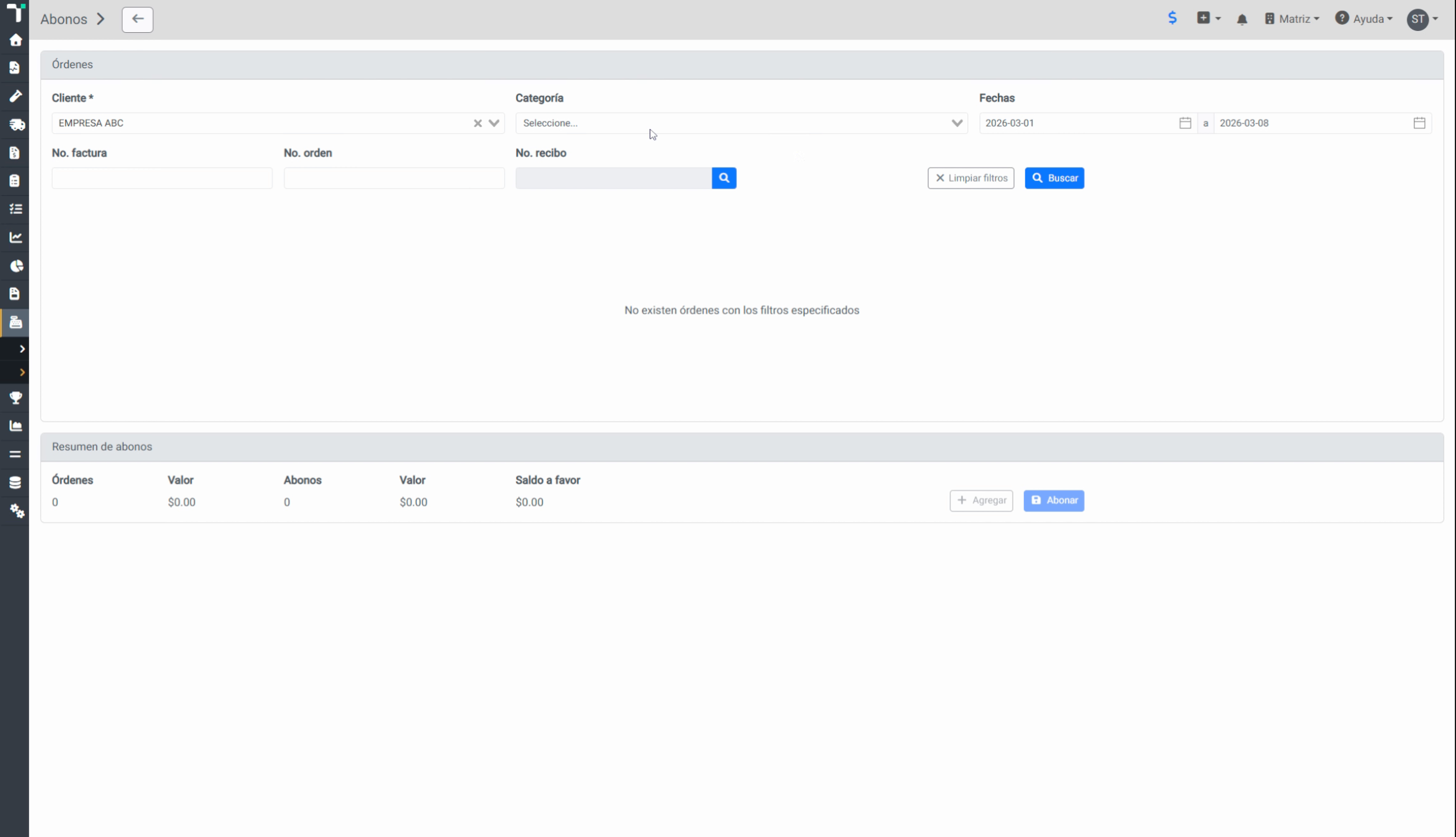Viewport: 1456px width, 837px height.
Task: Click Limpiar filtros button
Action: (x=971, y=178)
